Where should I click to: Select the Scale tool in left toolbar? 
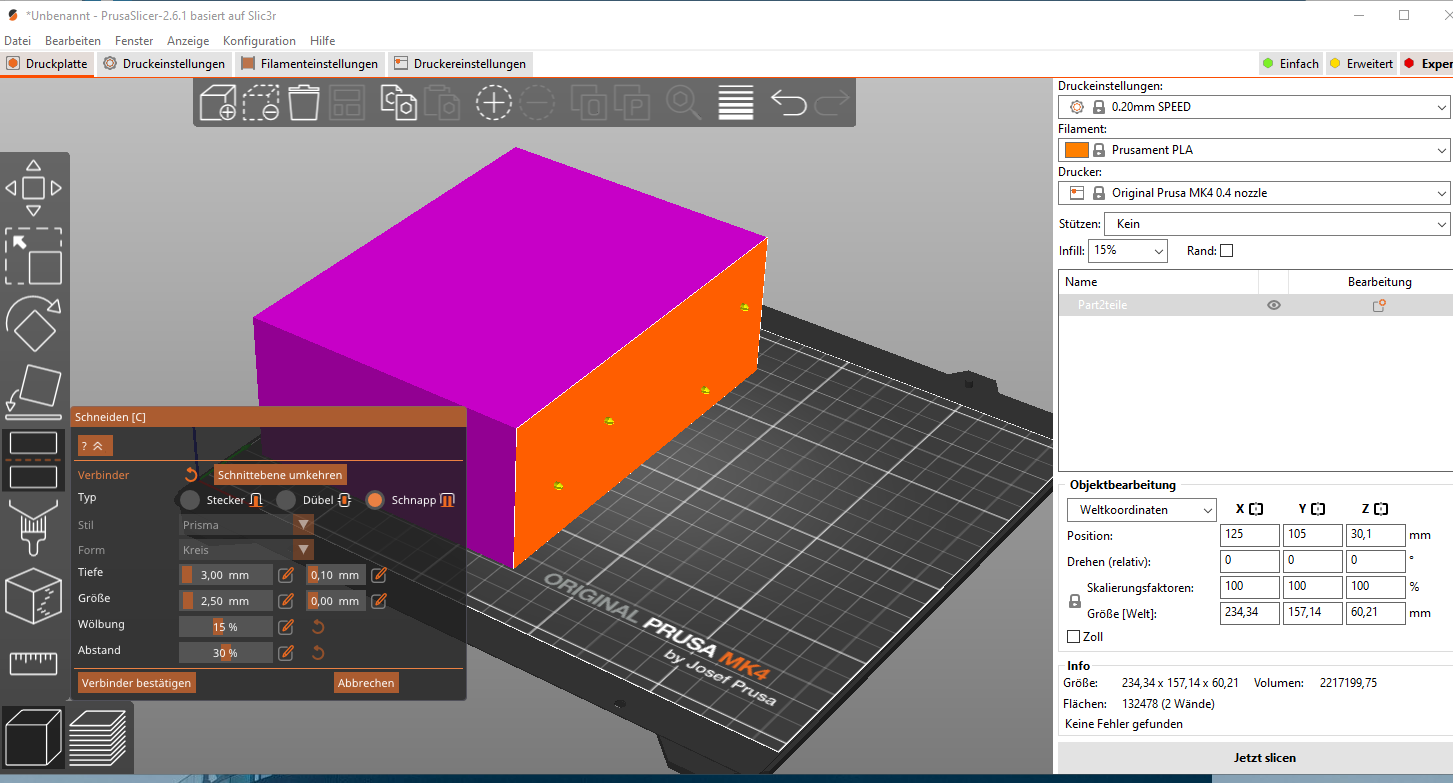pos(33,256)
